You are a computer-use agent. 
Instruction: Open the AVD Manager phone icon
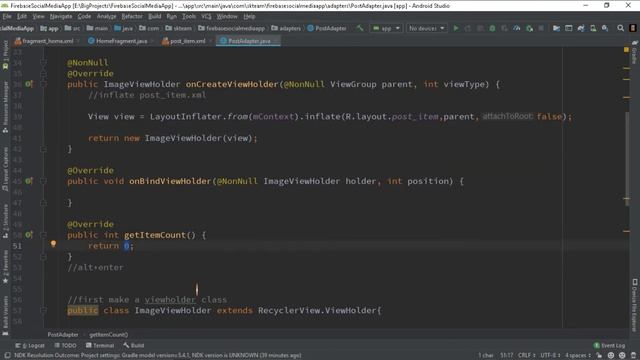pyautogui.click(x=593, y=28)
